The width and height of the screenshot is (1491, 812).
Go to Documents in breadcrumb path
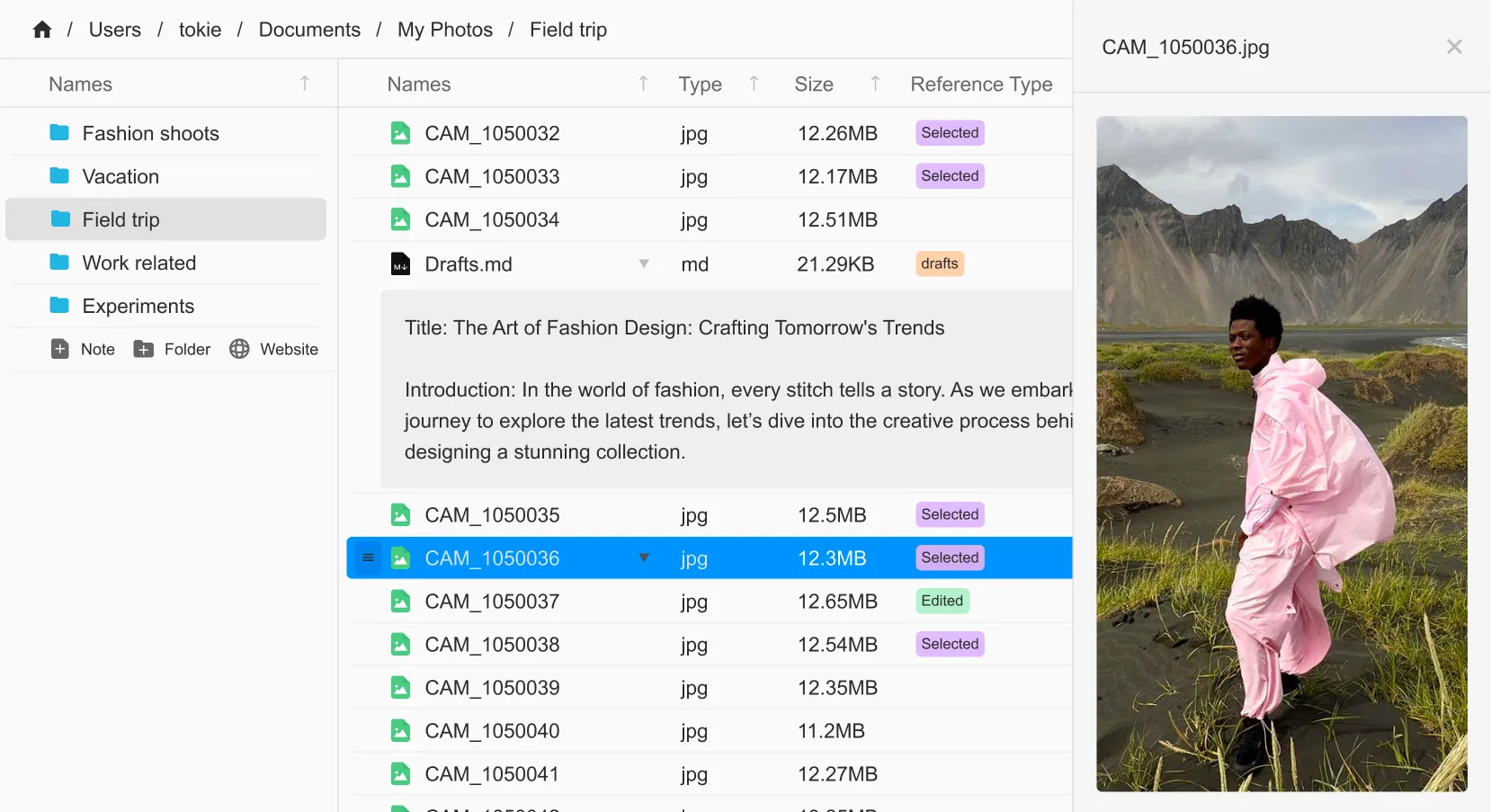[x=309, y=30]
